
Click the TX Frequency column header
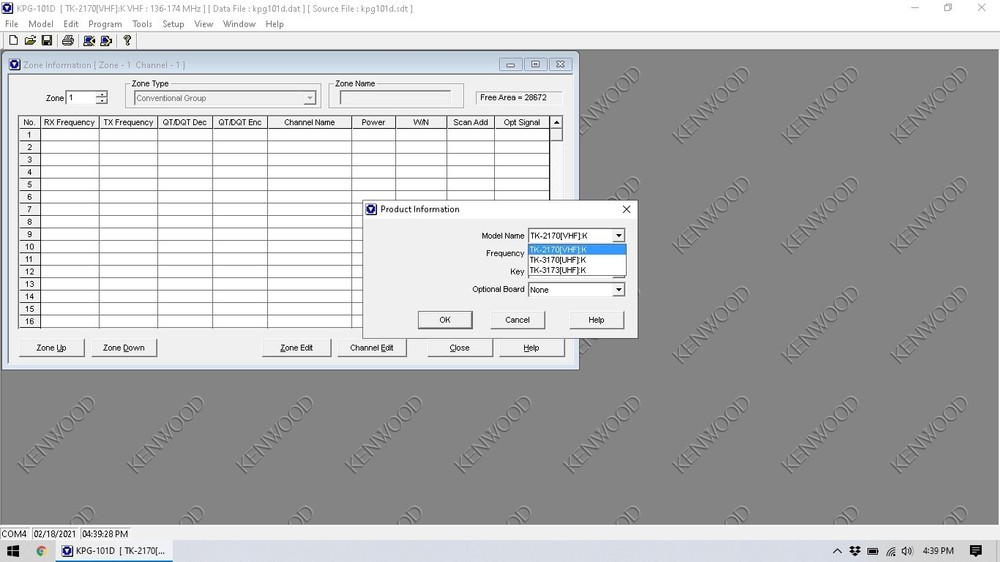click(128, 122)
